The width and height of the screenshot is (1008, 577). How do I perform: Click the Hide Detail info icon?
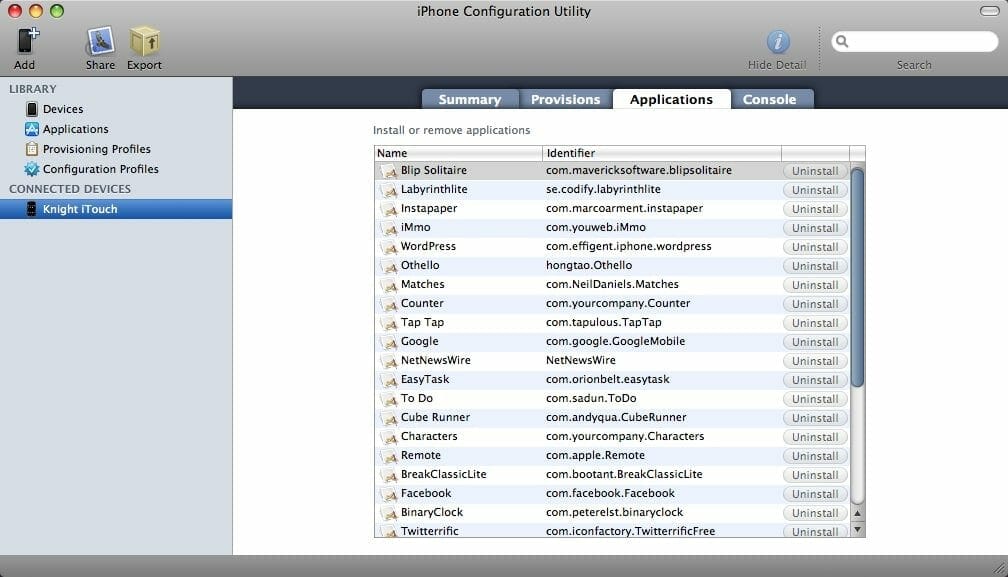[777, 42]
